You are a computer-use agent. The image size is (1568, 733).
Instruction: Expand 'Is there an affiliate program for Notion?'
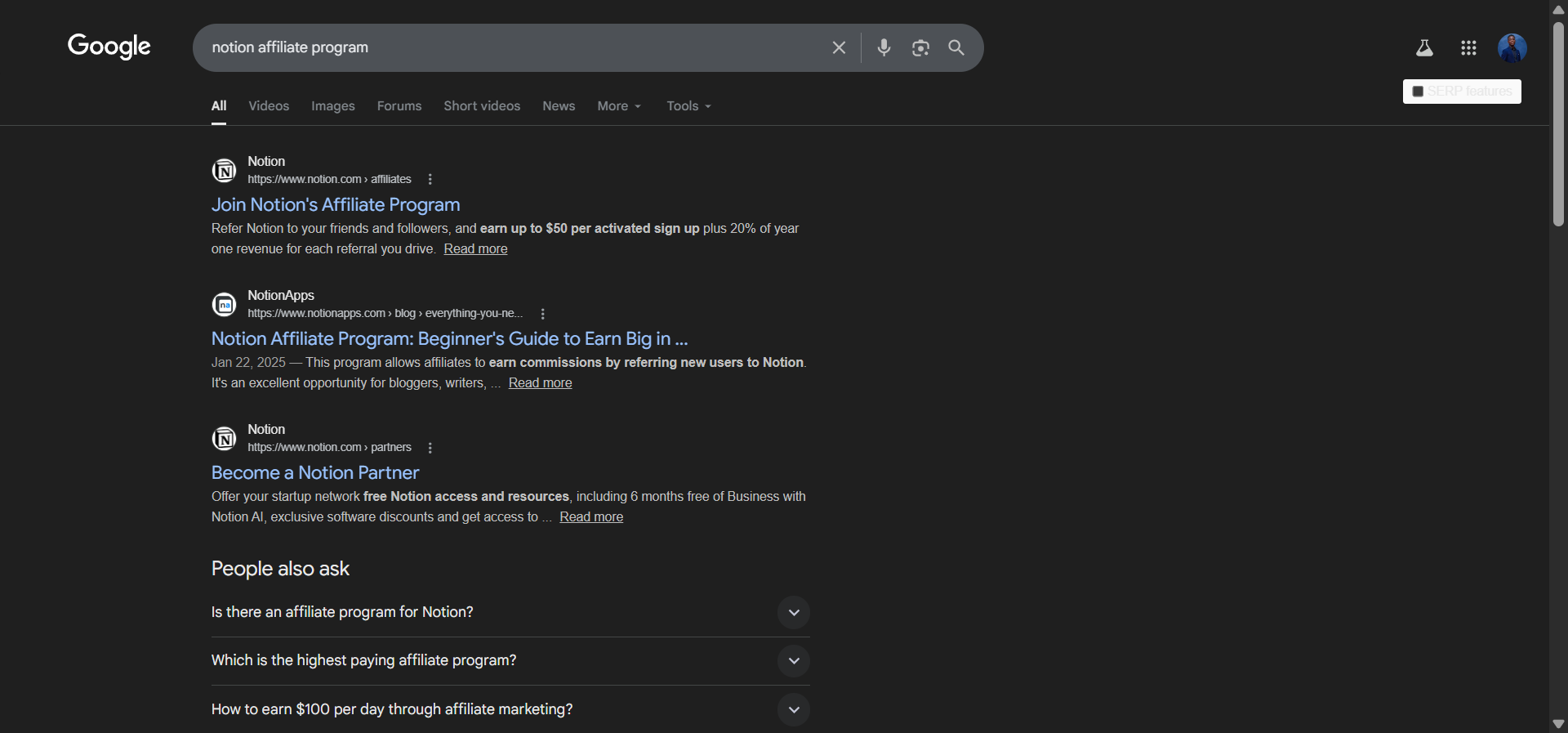510,613
